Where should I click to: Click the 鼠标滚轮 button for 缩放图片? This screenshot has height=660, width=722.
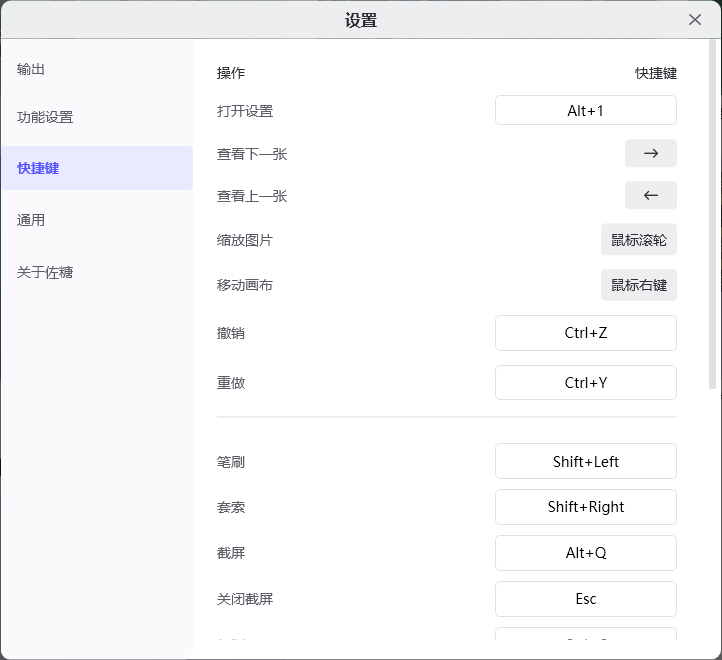(x=638, y=240)
